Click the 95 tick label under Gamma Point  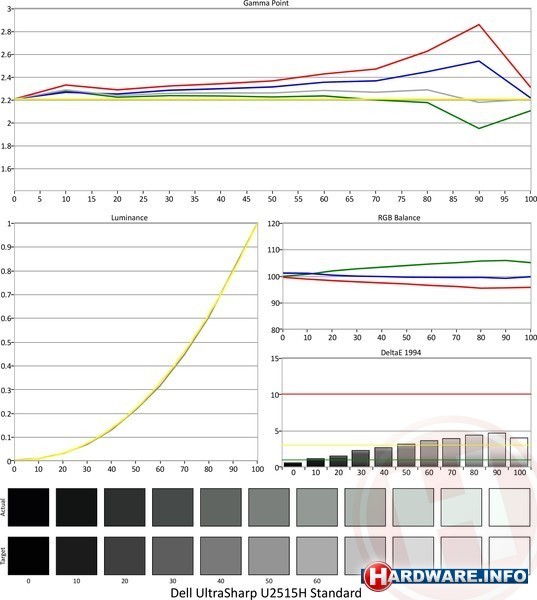(x=504, y=199)
